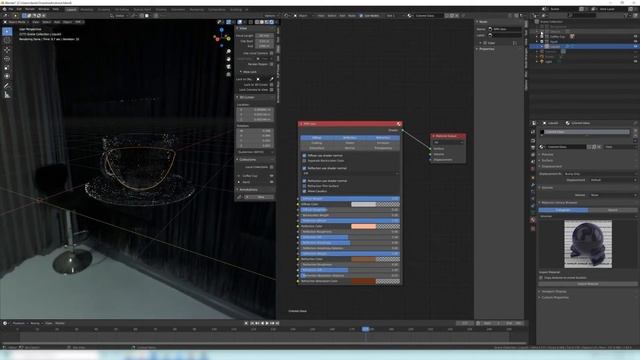Play animation from timeline controls
The width and height of the screenshot is (640, 360).
pyautogui.click(x=267, y=323)
